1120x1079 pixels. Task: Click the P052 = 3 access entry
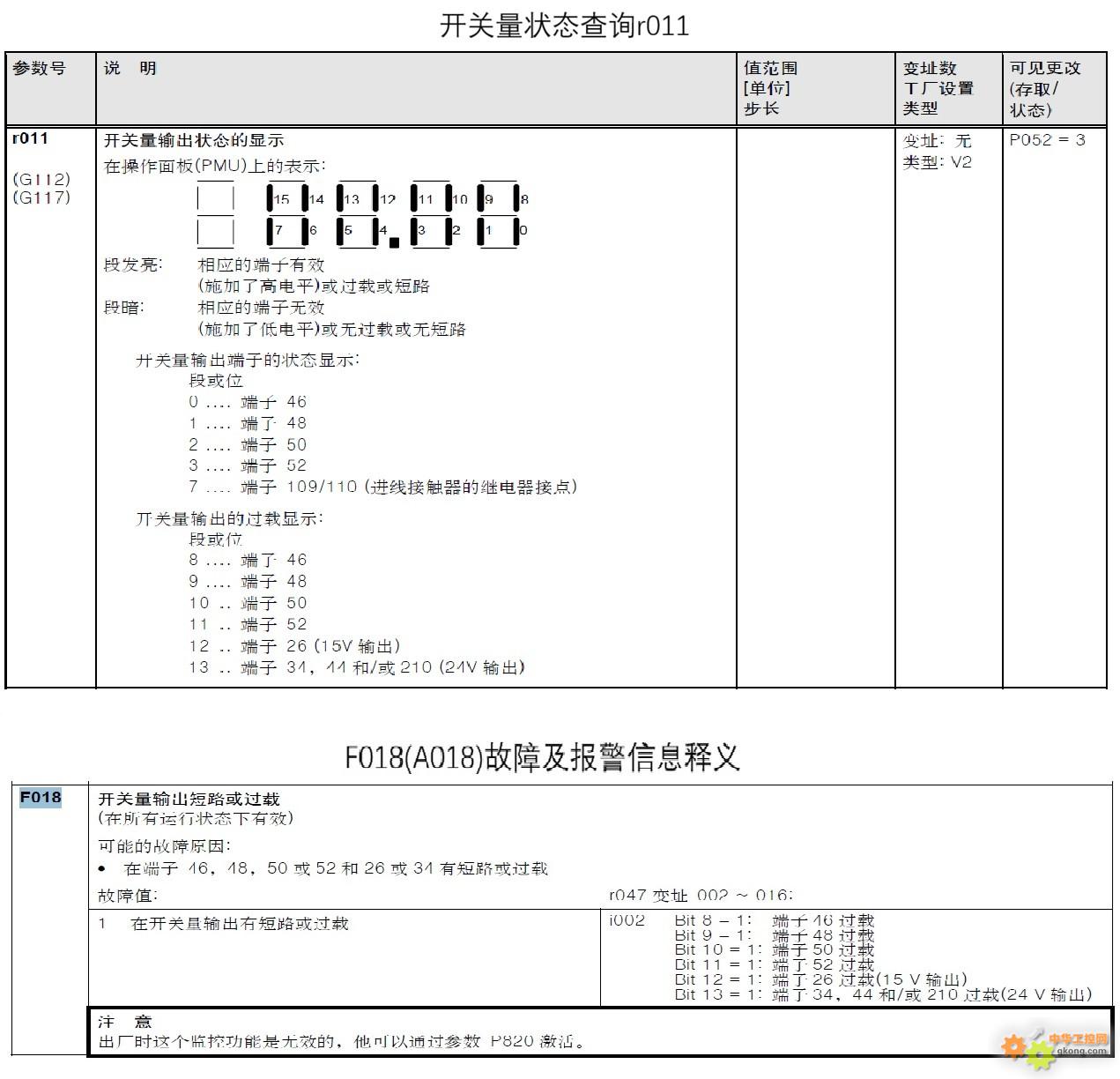point(1049,138)
